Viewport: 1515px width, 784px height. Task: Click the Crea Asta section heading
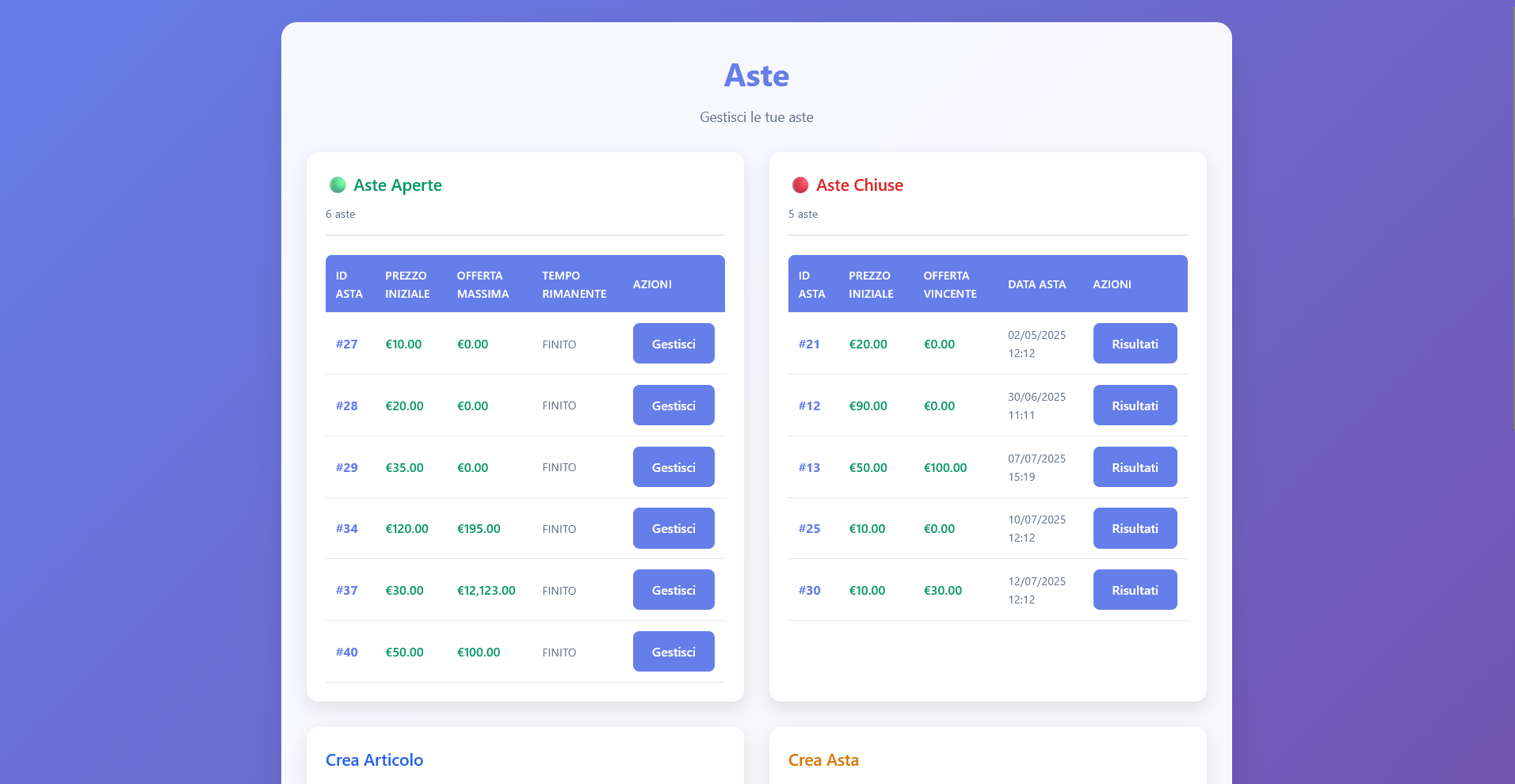pos(823,760)
